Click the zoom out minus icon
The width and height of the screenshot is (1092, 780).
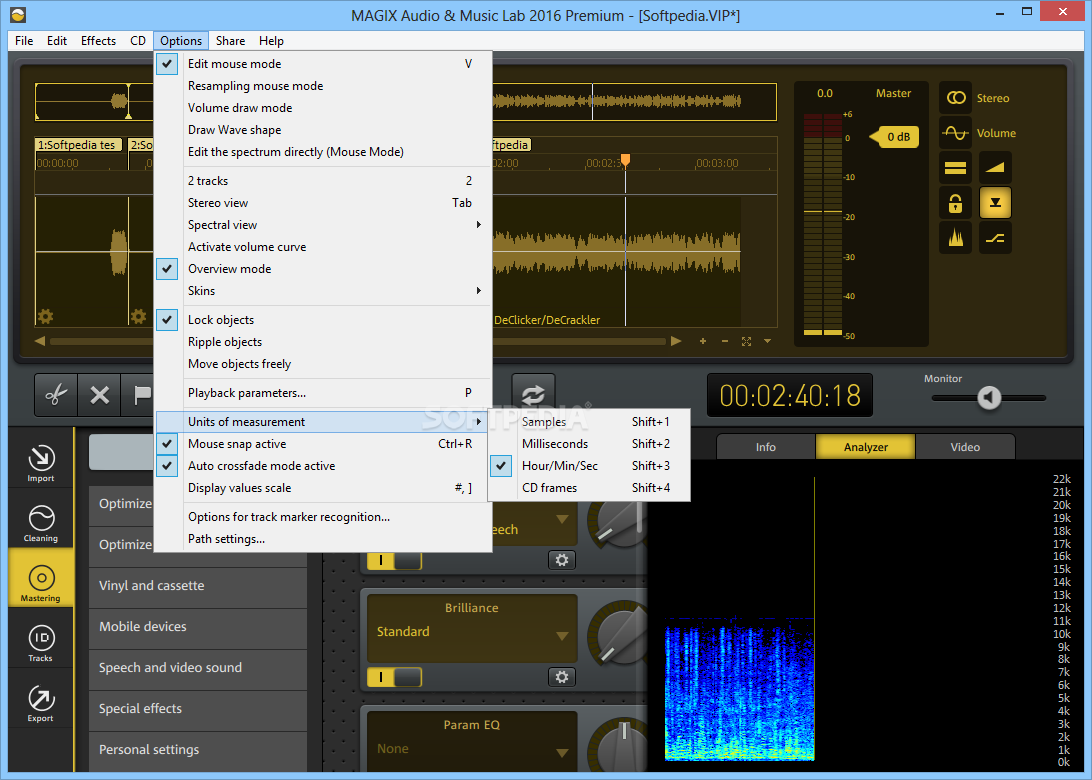tap(725, 341)
